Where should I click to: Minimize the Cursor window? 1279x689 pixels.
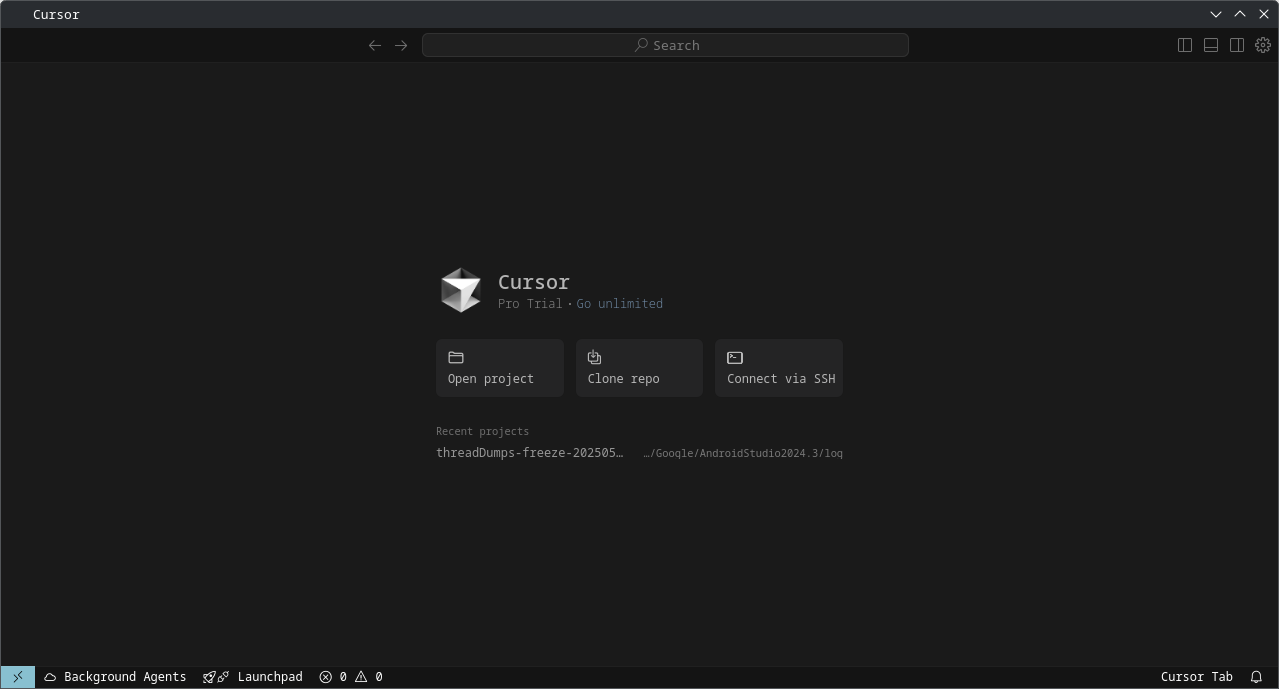point(1216,14)
